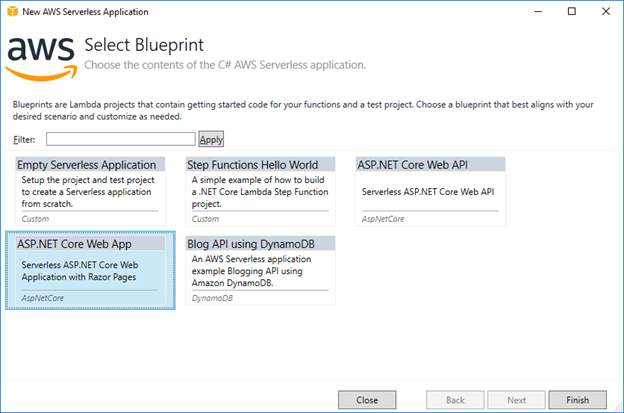The image size is (624, 413).
Task: Click the orange box icon in title bar
Action: [x=13, y=12]
